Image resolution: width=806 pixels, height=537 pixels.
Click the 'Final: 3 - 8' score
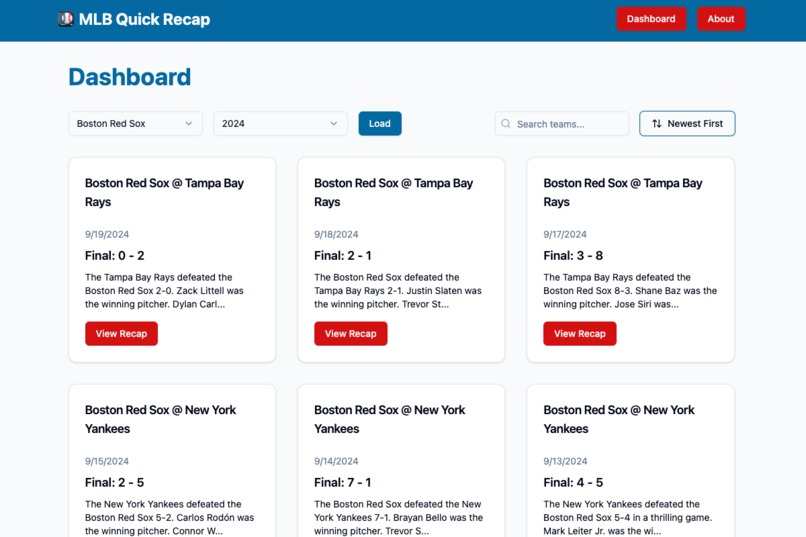point(573,256)
